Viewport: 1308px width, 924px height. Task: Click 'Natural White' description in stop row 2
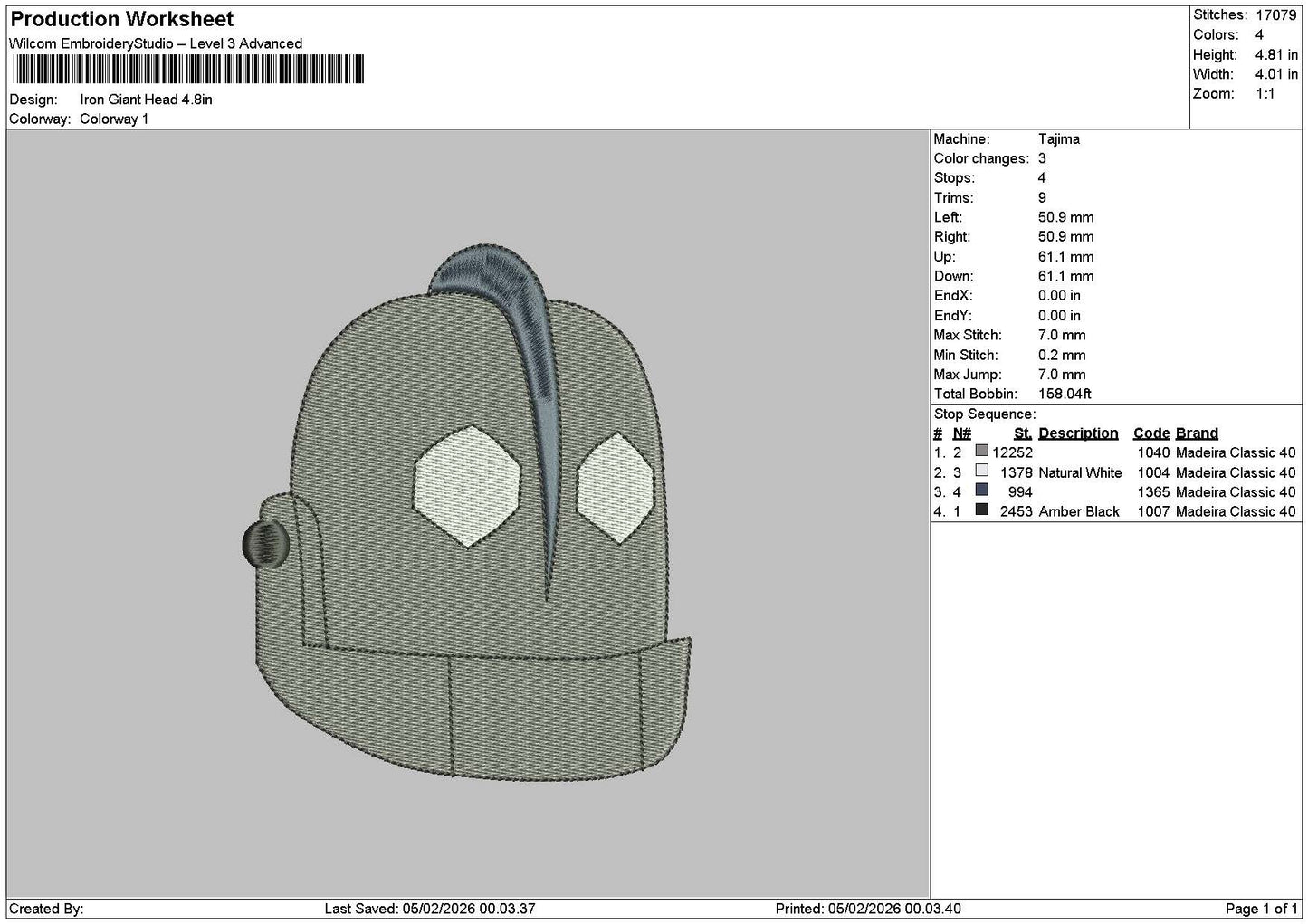click(x=1080, y=472)
